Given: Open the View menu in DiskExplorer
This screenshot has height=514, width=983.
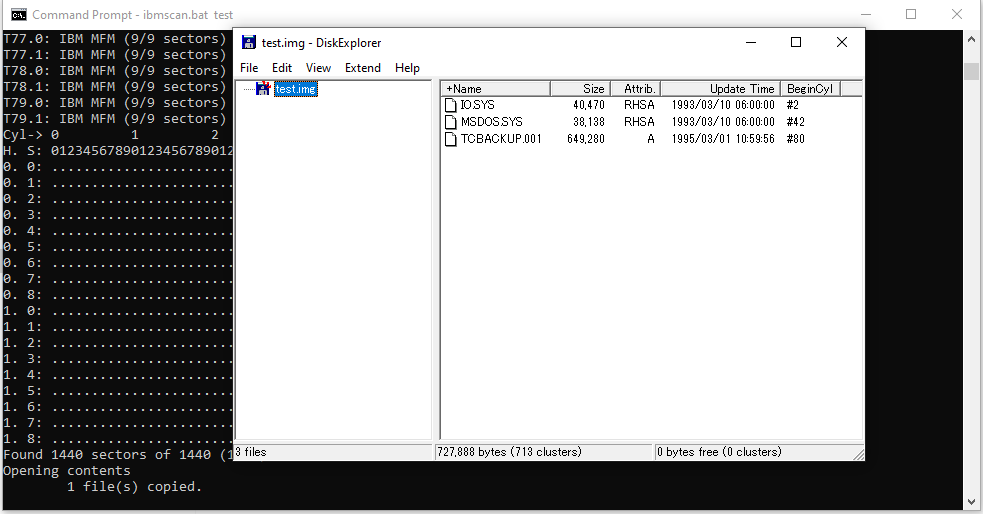Looking at the screenshot, I should 318,68.
